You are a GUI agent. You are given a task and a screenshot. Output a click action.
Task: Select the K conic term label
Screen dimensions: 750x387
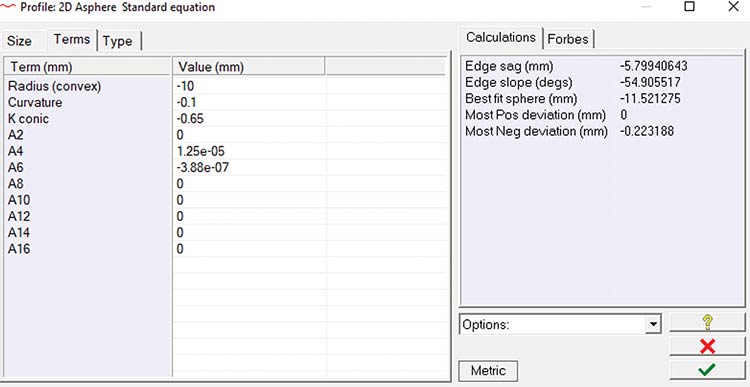tap(28, 119)
